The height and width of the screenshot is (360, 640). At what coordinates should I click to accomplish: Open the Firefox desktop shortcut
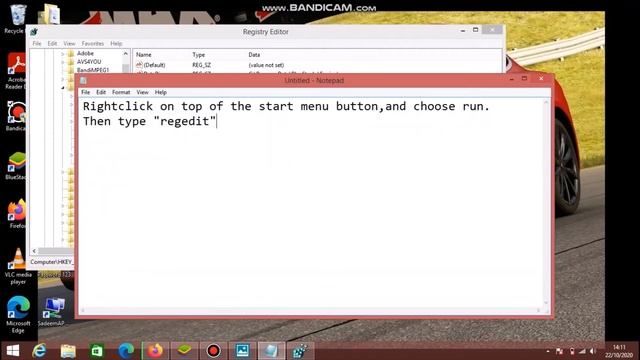click(x=17, y=213)
